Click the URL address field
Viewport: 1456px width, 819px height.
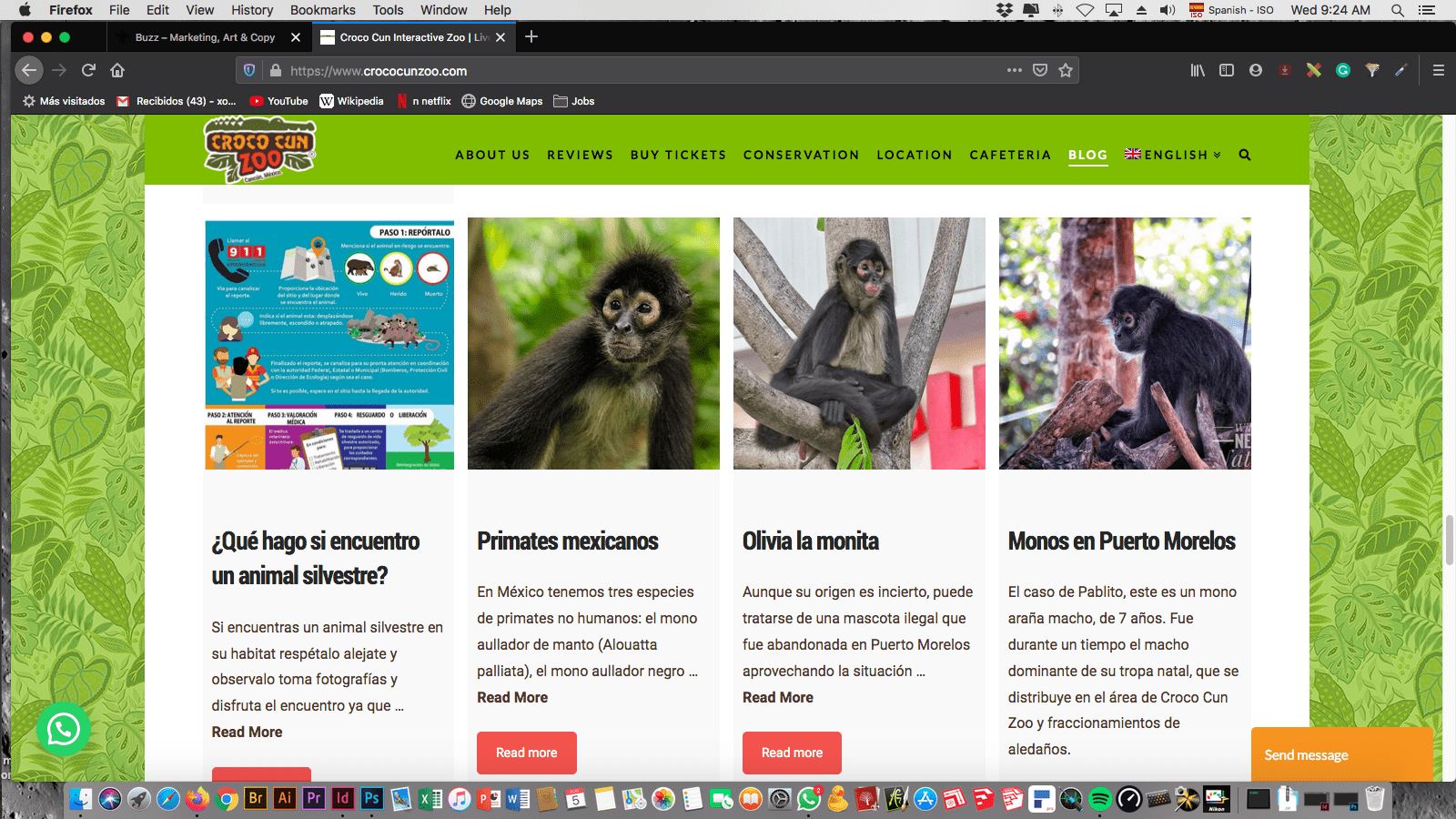[637, 71]
